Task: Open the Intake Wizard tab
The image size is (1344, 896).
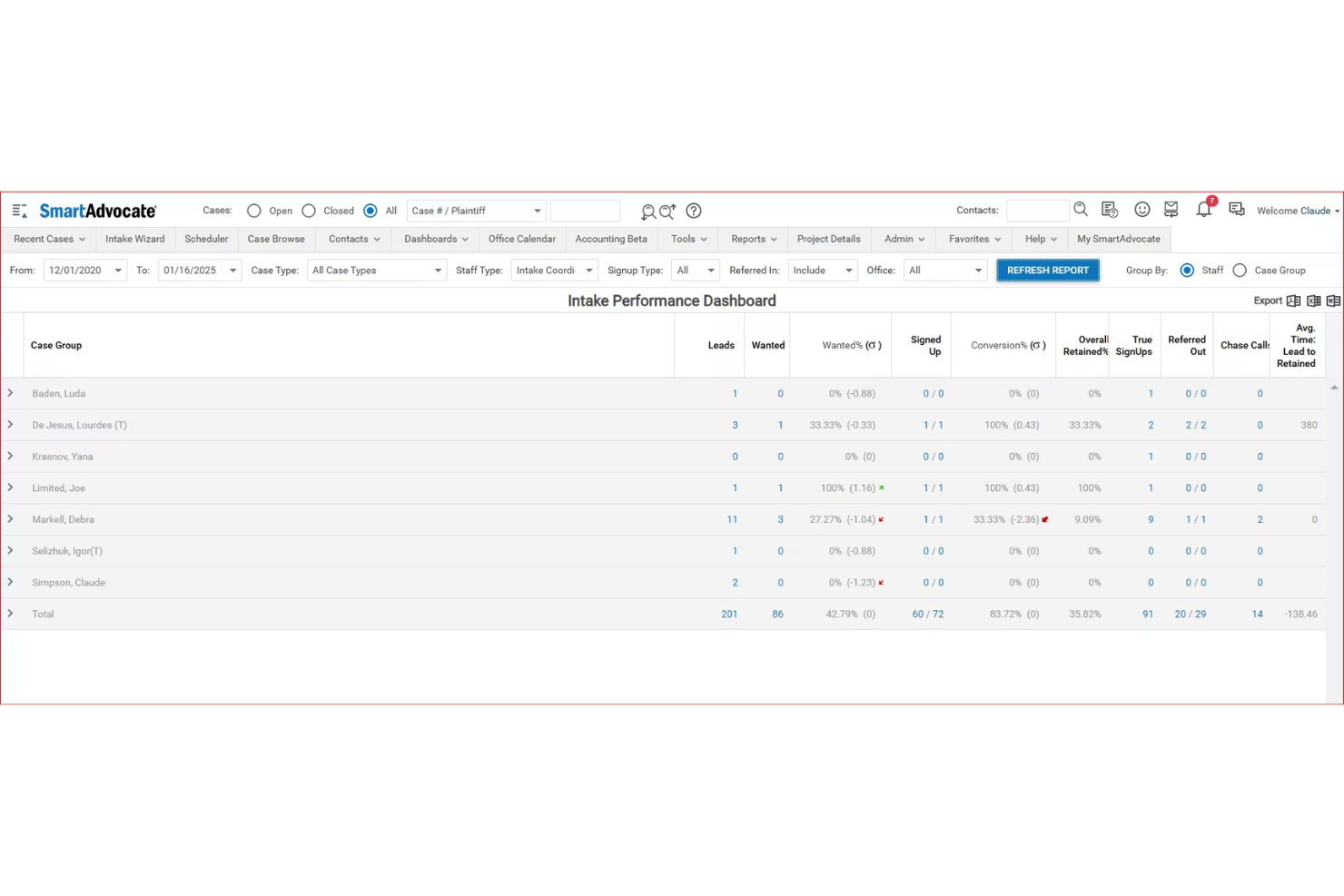Action: point(135,239)
